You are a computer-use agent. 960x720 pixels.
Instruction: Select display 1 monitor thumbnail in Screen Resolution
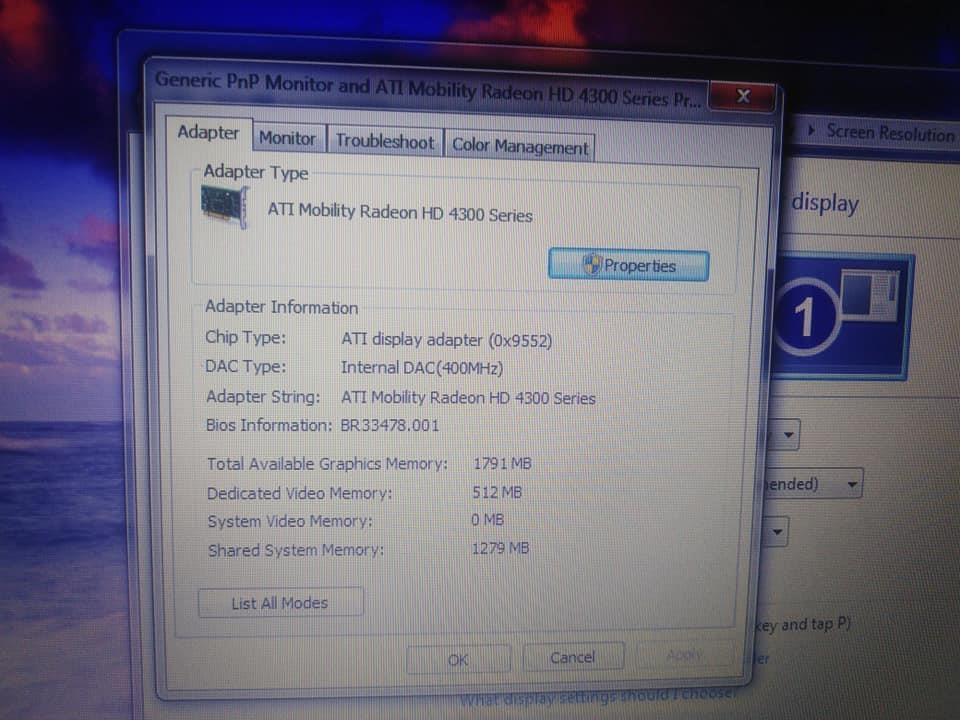click(x=841, y=317)
